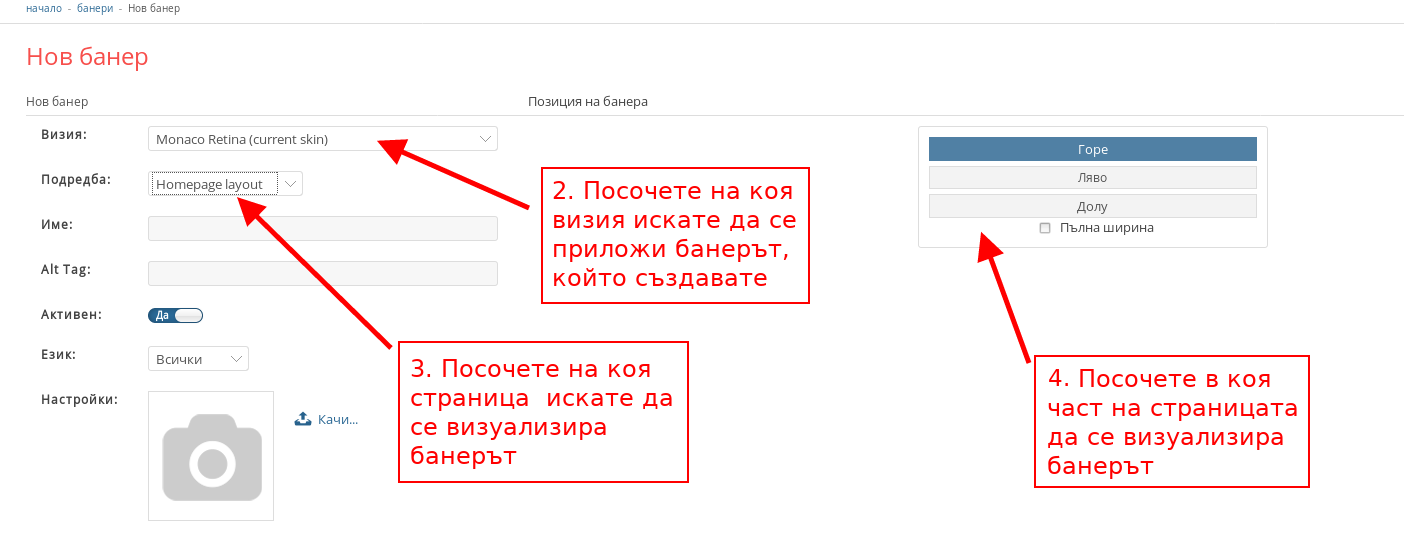Enable the Пълна ширина checkbox
1404x533 pixels.
(1045, 228)
